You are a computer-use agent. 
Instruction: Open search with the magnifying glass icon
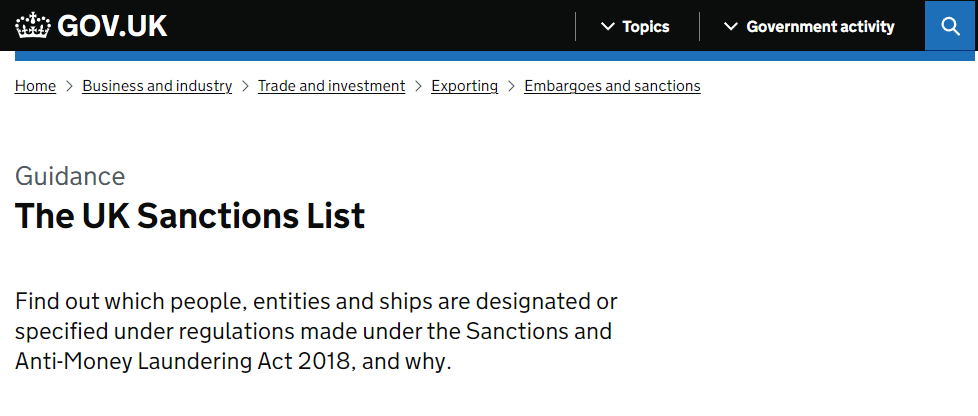(951, 26)
